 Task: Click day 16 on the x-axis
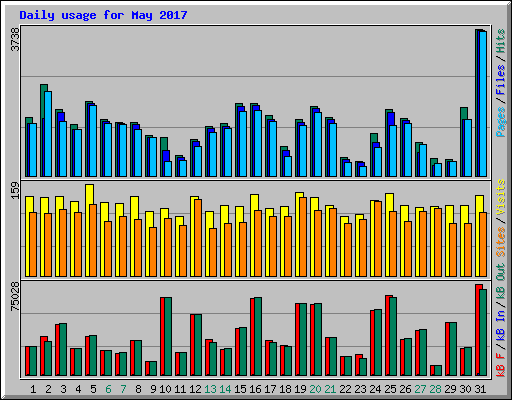[x=255, y=389]
